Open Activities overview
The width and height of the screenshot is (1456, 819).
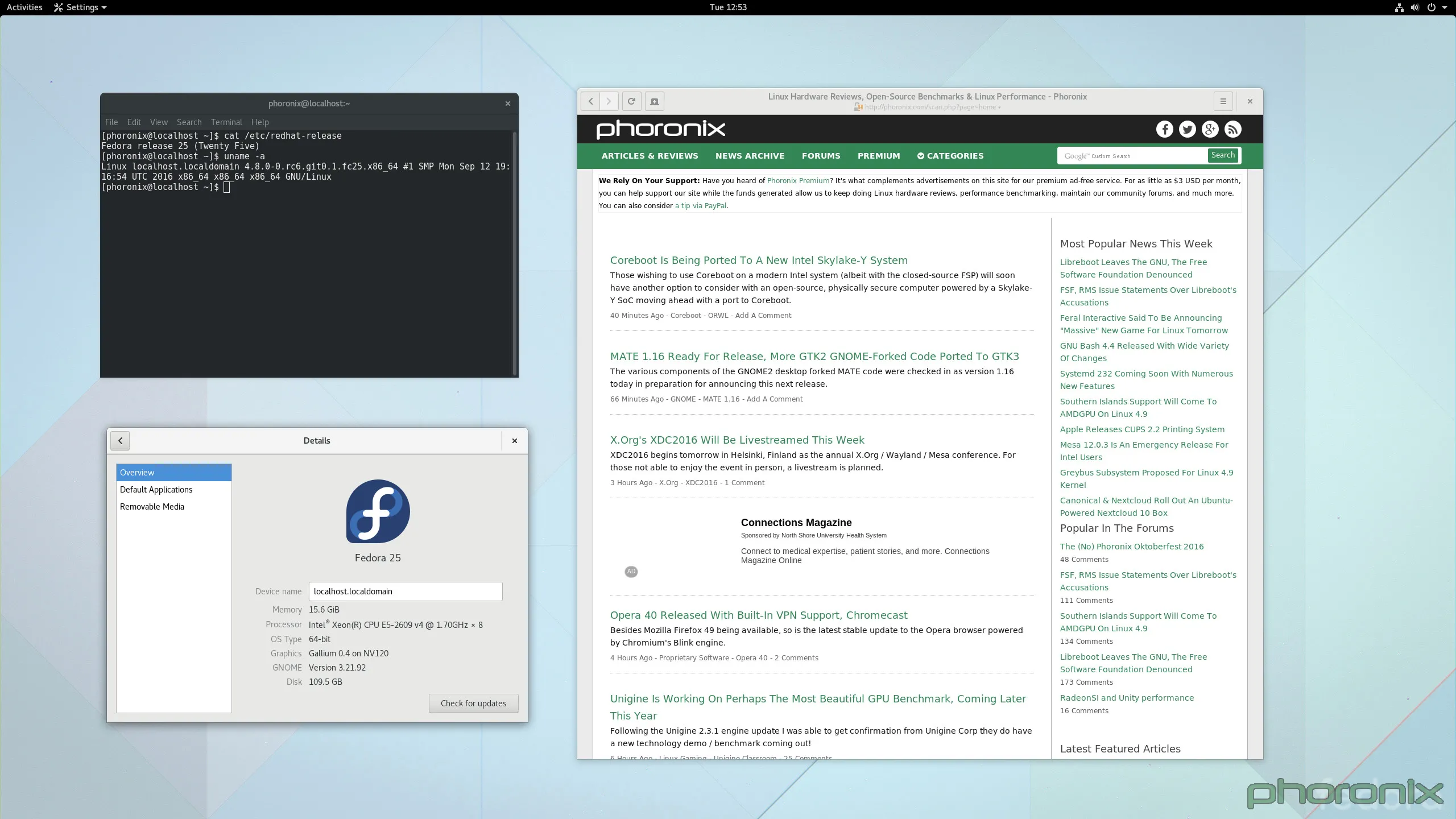pos(24,7)
